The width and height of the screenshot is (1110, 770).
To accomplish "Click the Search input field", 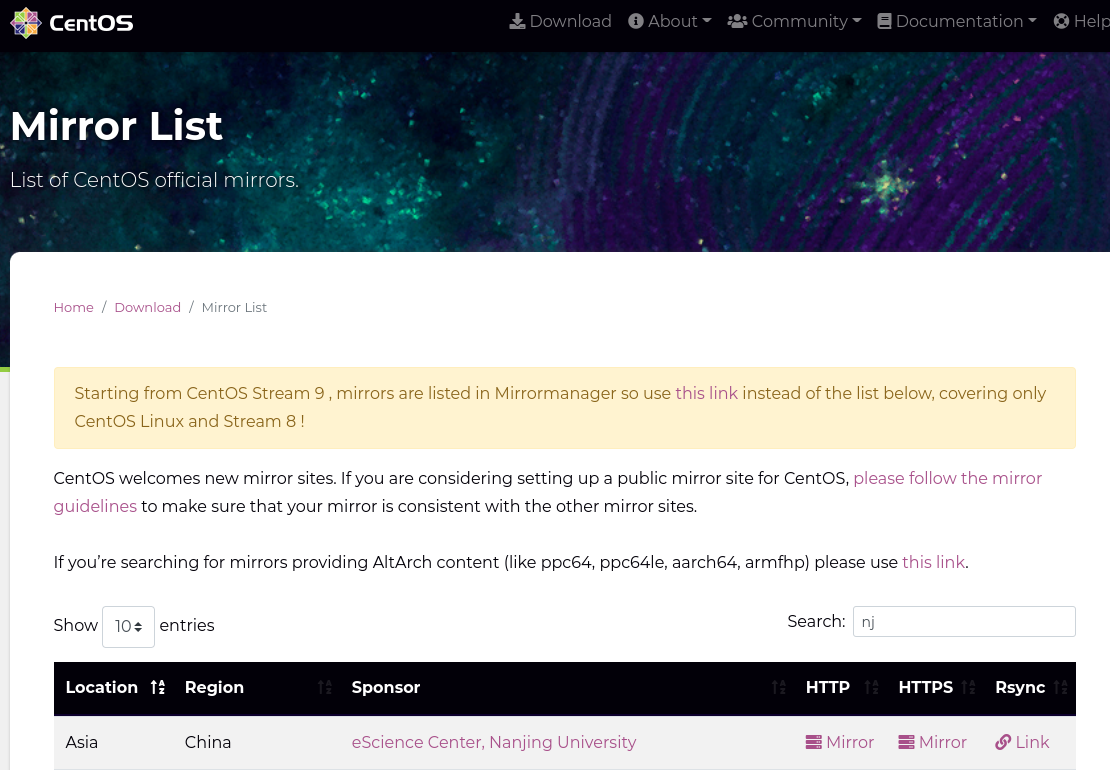I will 964,621.
